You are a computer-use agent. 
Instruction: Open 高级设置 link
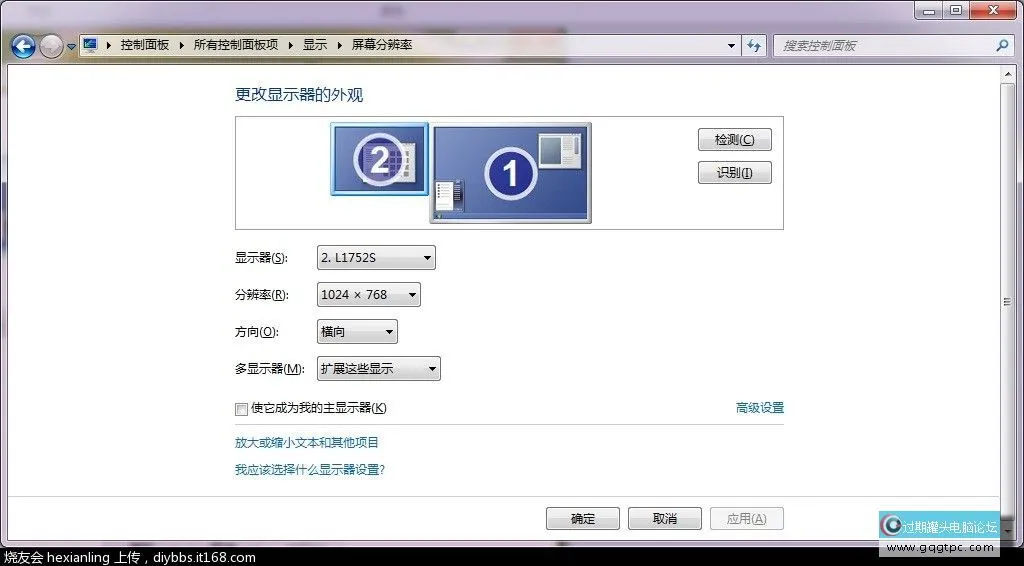760,408
